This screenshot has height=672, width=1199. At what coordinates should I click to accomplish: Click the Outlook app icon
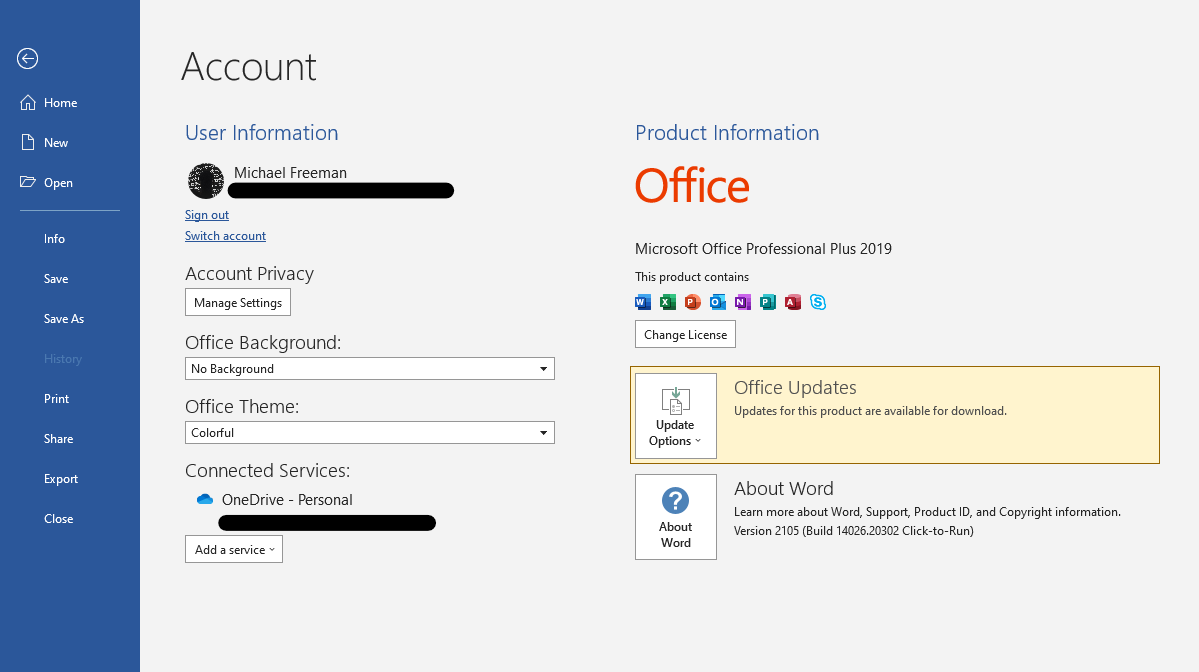pyautogui.click(x=718, y=302)
